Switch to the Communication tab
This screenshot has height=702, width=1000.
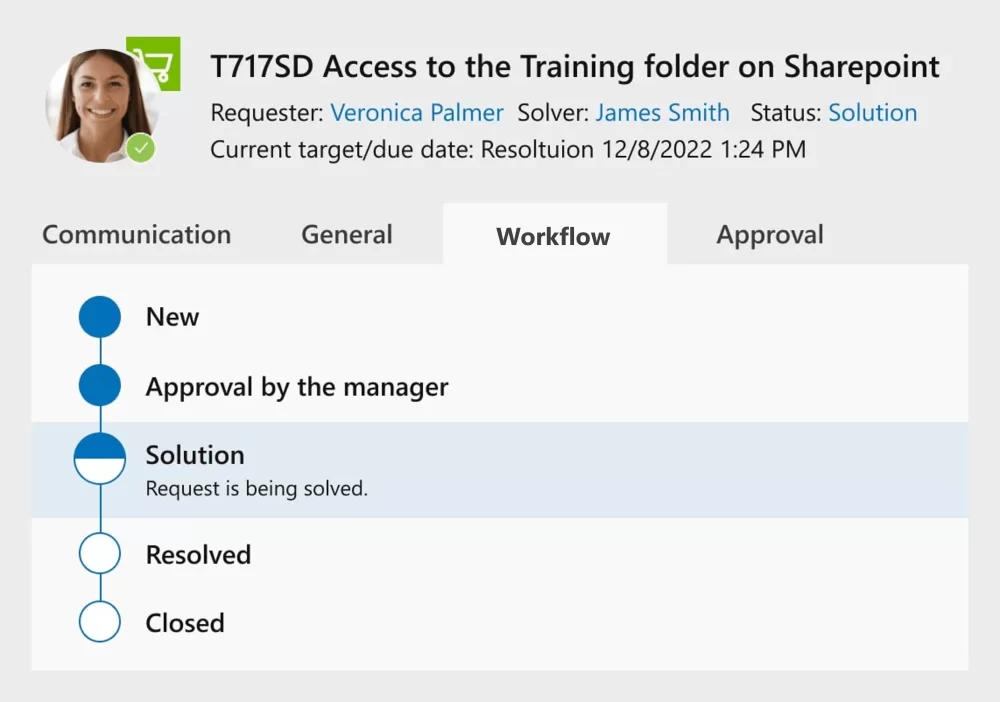point(136,235)
